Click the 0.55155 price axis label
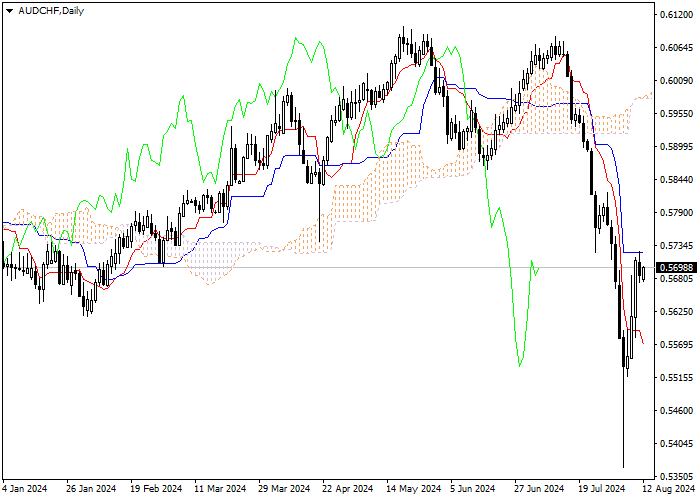Viewport: 700px width, 500px height. (677, 378)
